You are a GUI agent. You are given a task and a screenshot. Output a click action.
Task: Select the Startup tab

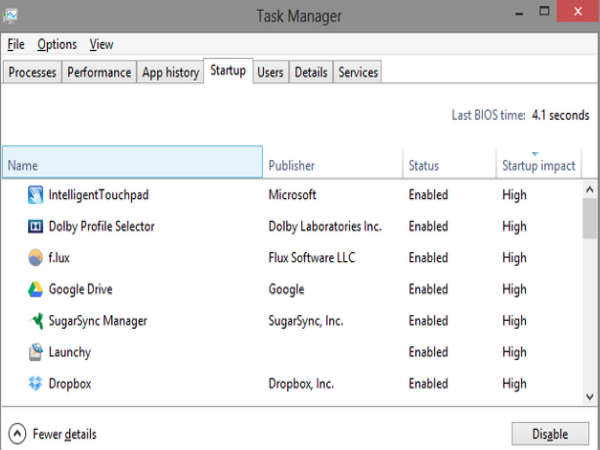228,71
